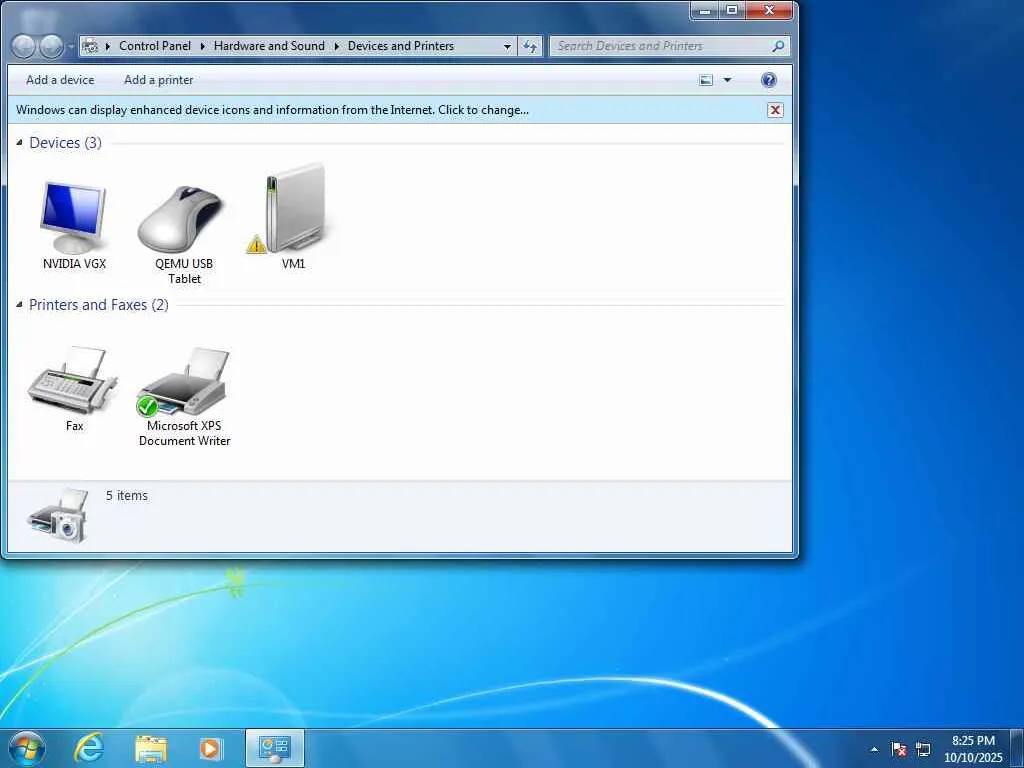Click the Microsoft XPS Document Writer label

tap(185, 433)
